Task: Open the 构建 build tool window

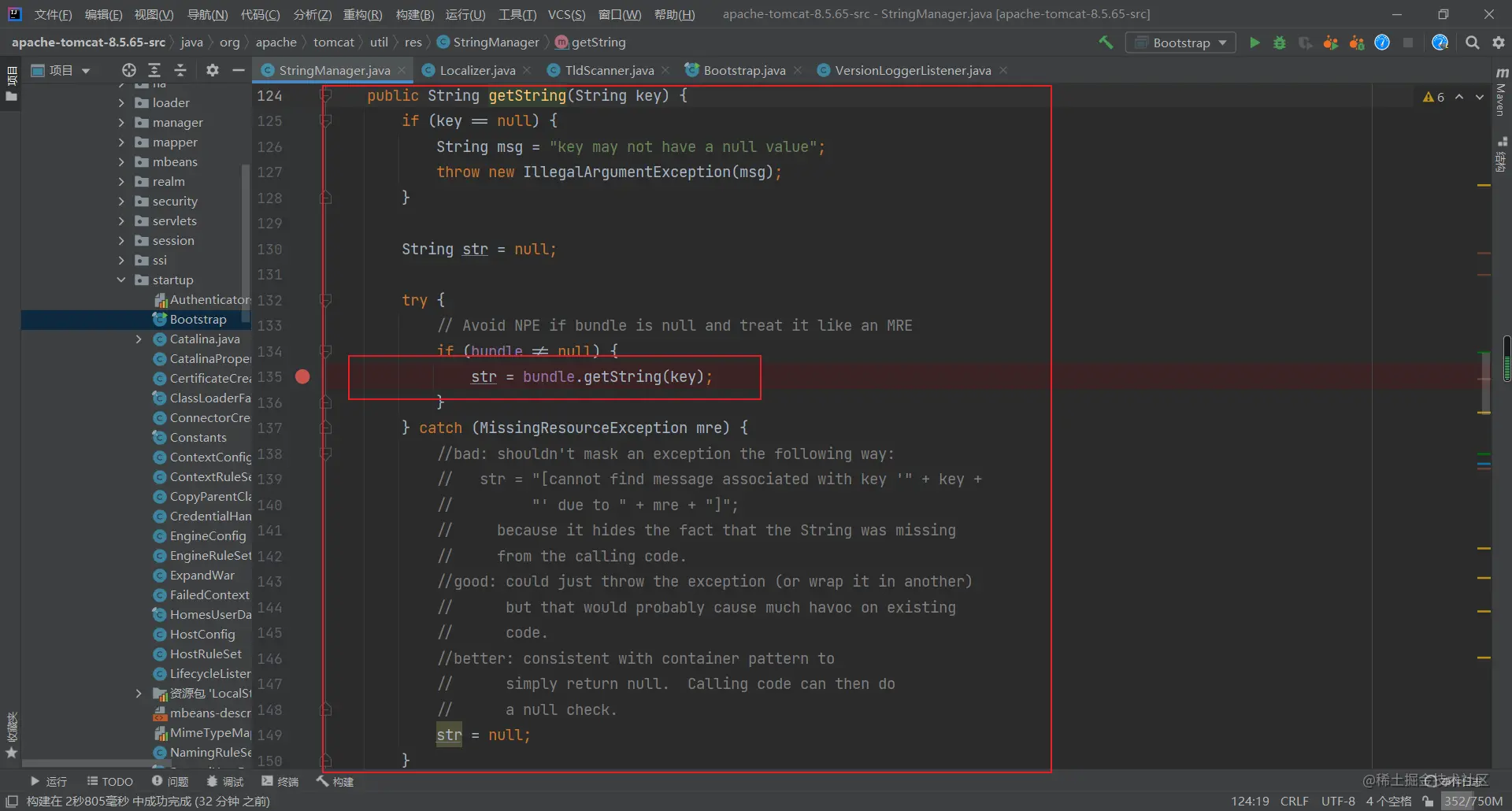Action: pyautogui.click(x=335, y=781)
